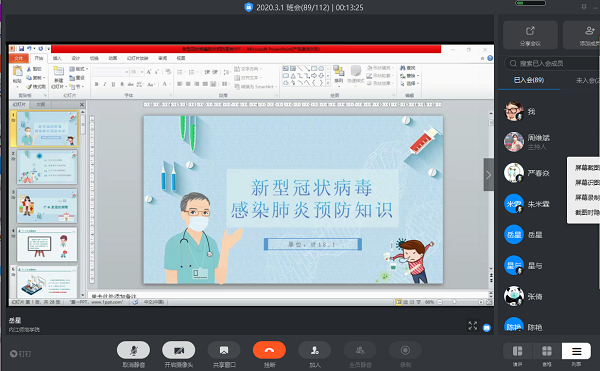Click the fullscreen expand icon on shared screen
The height and width of the screenshot is (371, 600).
pos(473,325)
